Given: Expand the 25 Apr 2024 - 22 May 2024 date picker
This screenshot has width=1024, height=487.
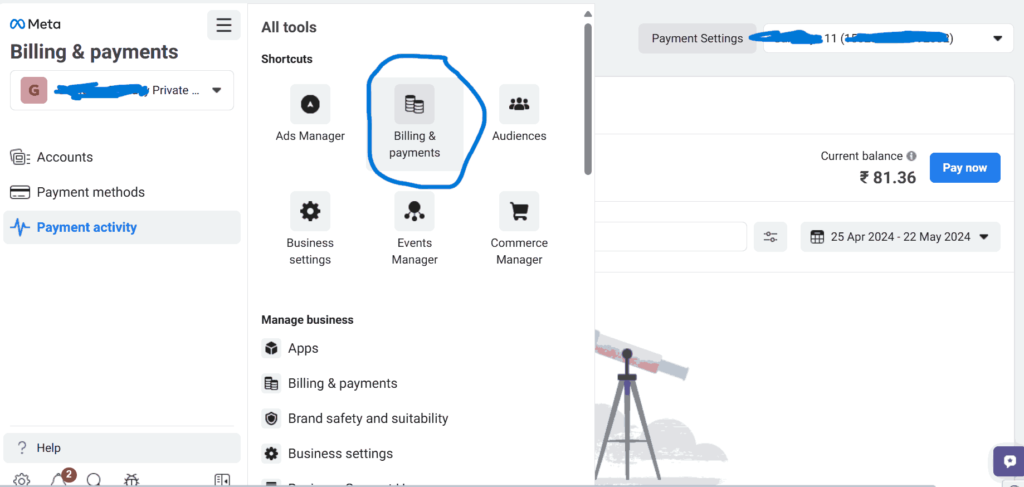Looking at the screenshot, I should click(900, 237).
